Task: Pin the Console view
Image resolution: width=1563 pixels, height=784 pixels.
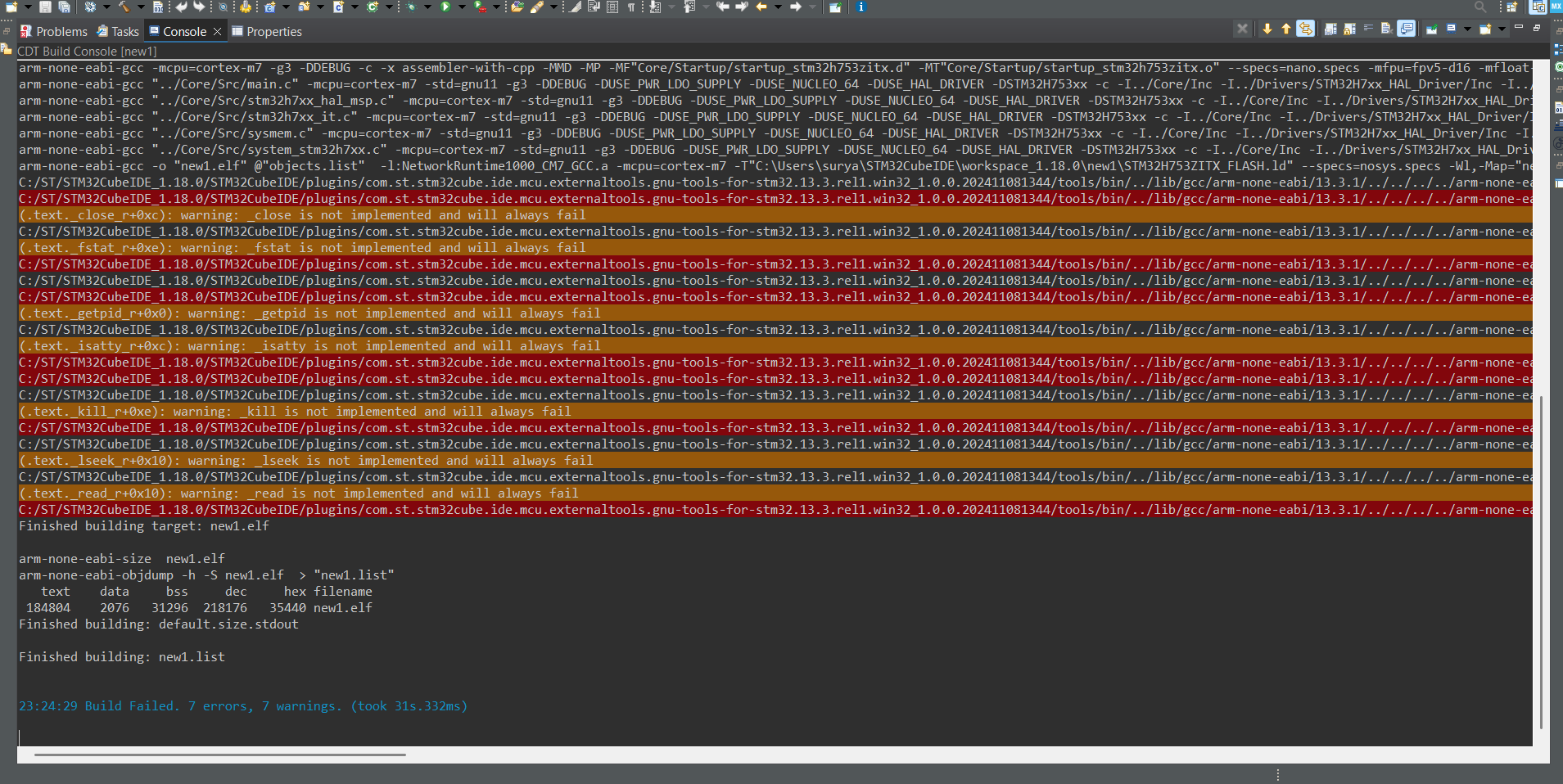Action: [x=1431, y=29]
